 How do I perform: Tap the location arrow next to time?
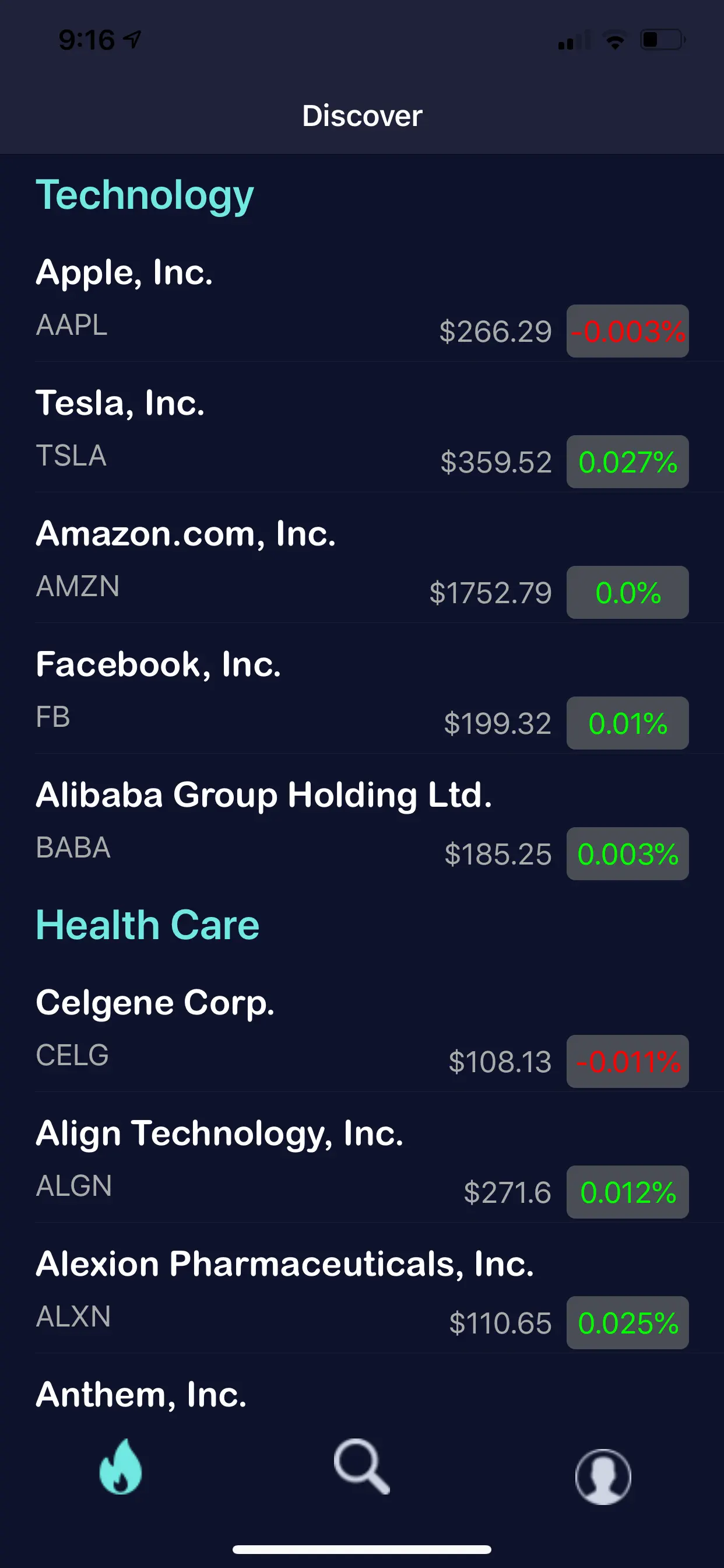tap(132, 40)
